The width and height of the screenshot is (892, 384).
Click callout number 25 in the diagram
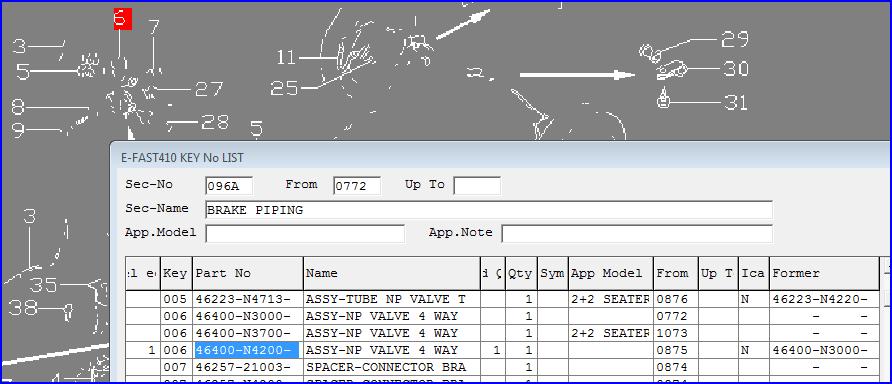tap(284, 88)
